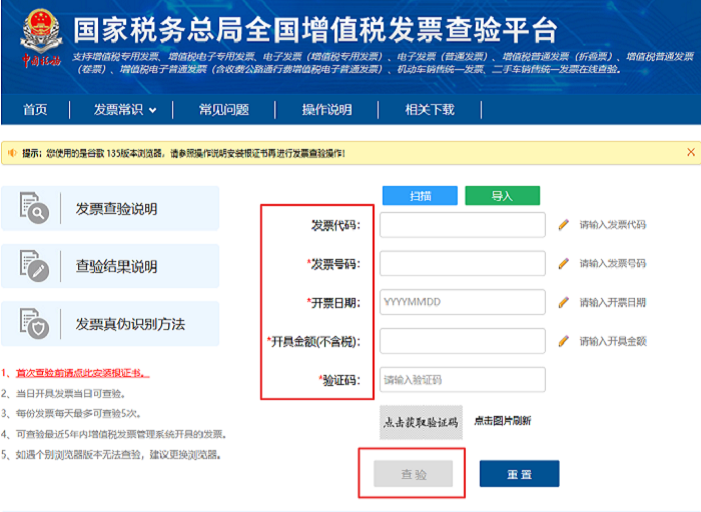701x512 pixels.
Task: Open the 操作说明 navigation item
Action: (327, 110)
